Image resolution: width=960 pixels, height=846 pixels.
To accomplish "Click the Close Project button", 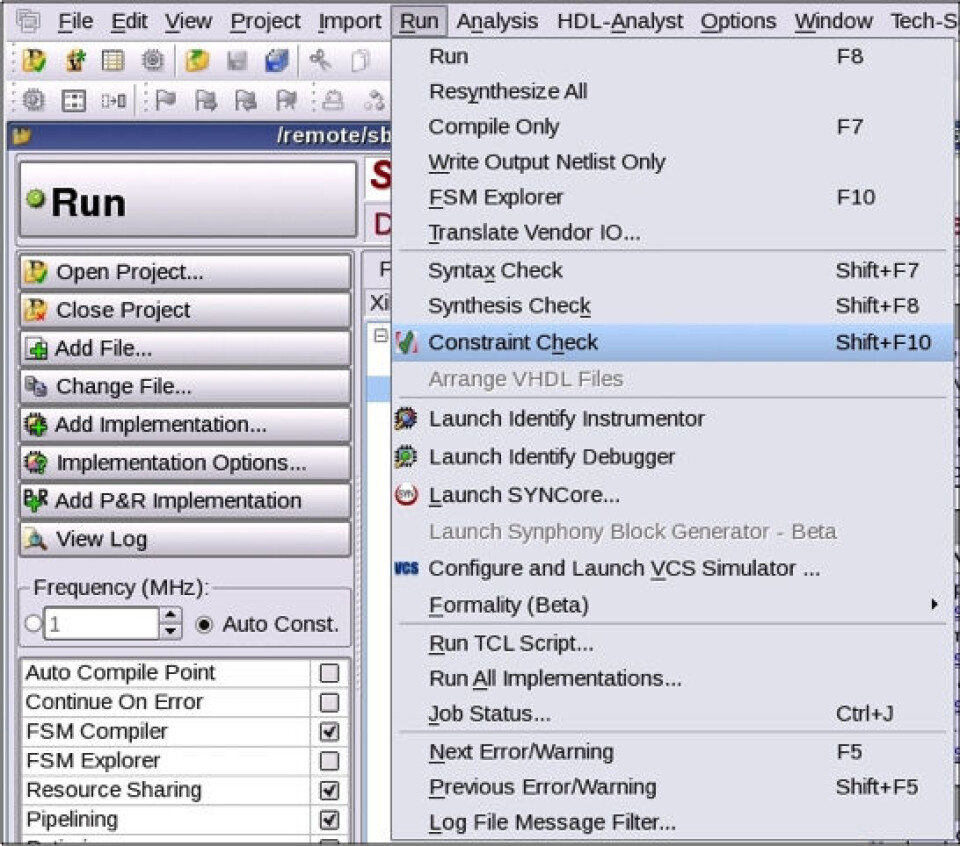I will (186, 310).
